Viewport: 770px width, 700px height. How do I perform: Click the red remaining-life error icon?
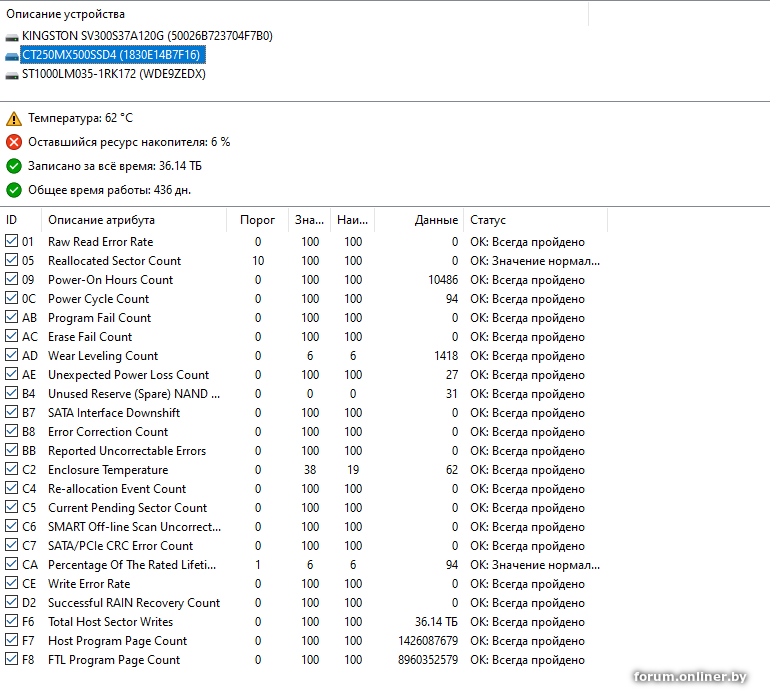(13, 142)
